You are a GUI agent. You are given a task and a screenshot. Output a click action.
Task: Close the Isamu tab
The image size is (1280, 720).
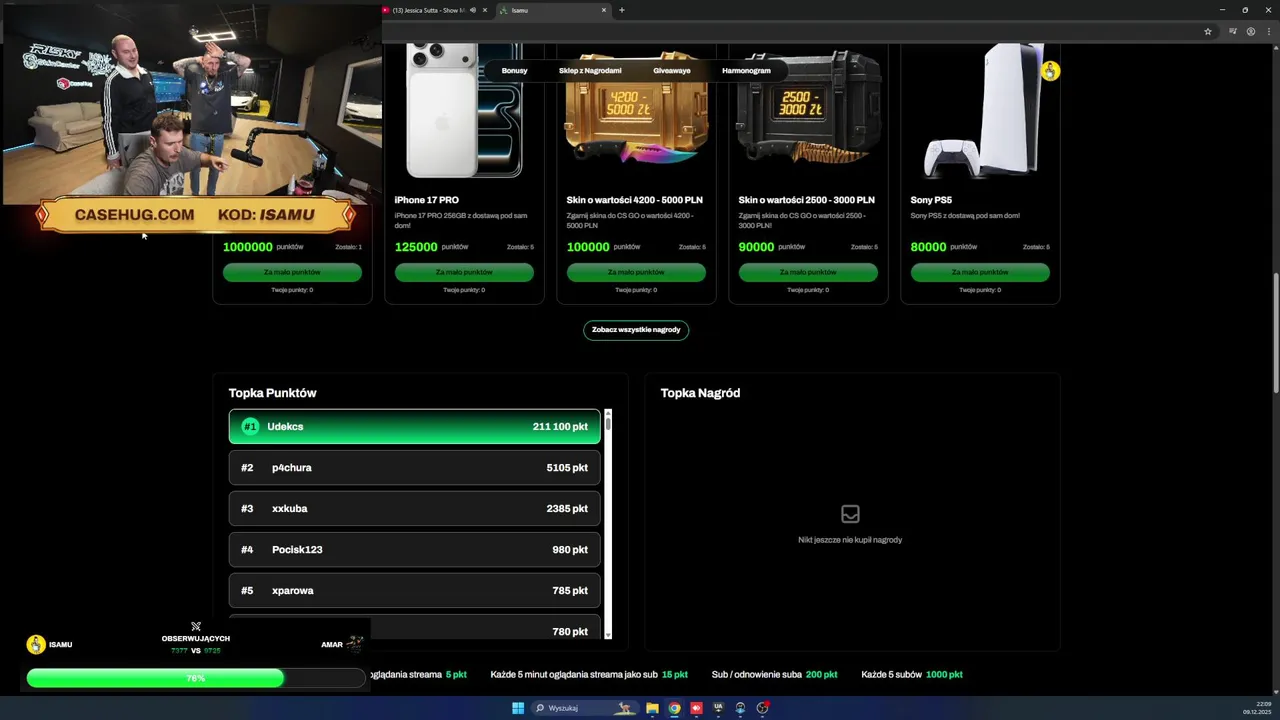[x=604, y=10]
